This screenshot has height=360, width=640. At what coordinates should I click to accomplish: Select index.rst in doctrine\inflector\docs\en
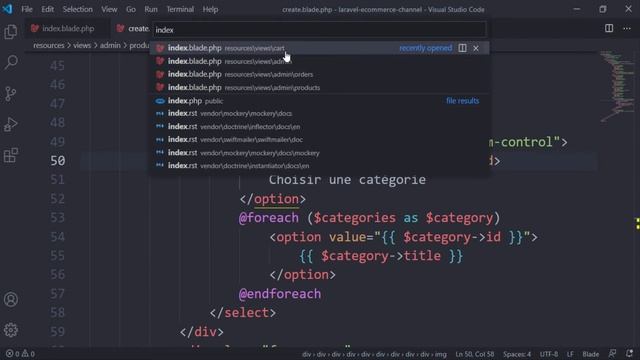pyautogui.click(x=320, y=127)
